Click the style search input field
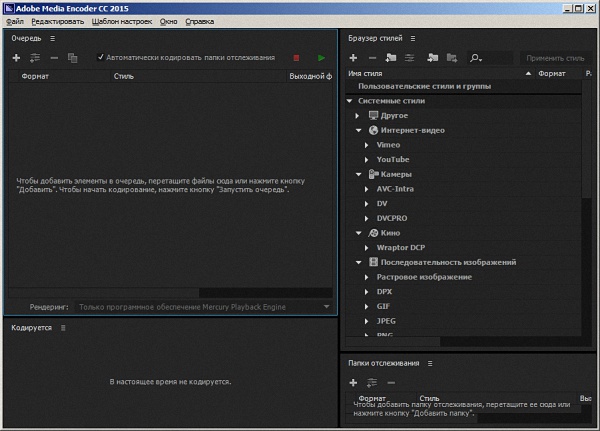Image resolution: width=600 pixels, height=431 pixels. click(x=498, y=58)
